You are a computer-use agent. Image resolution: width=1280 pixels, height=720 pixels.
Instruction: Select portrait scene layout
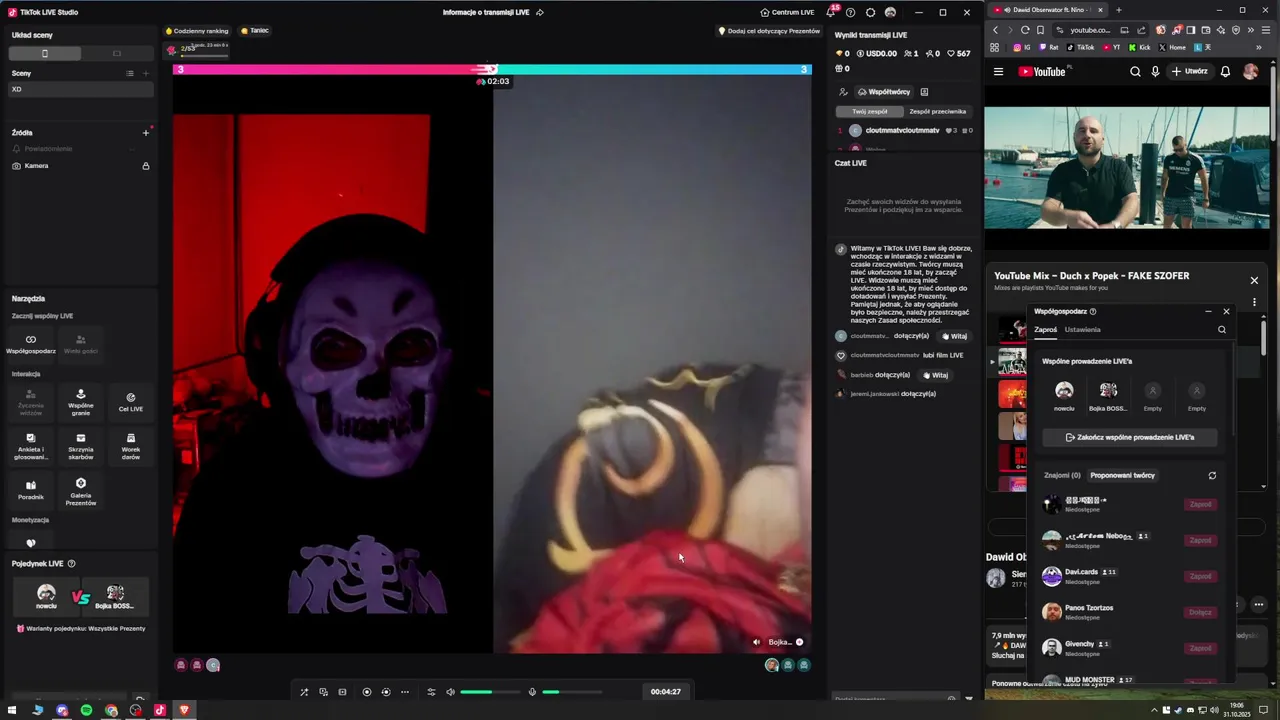tap(44, 53)
